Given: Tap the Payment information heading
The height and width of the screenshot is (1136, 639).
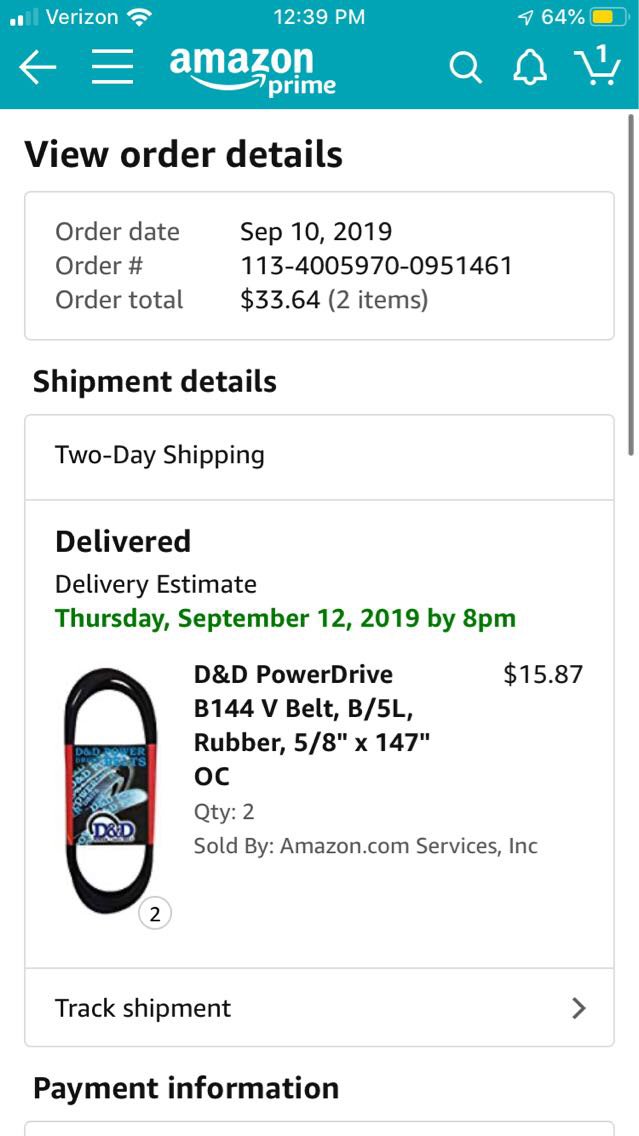Looking at the screenshot, I should (186, 1088).
